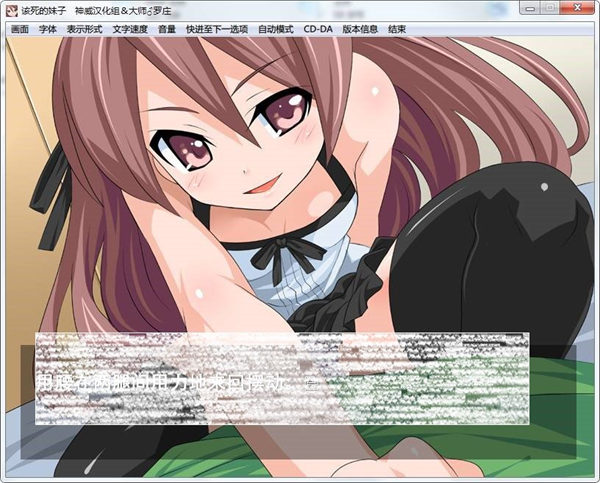Open the 音量 volume menu
The height and width of the screenshot is (483, 600).
pyautogui.click(x=167, y=29)
